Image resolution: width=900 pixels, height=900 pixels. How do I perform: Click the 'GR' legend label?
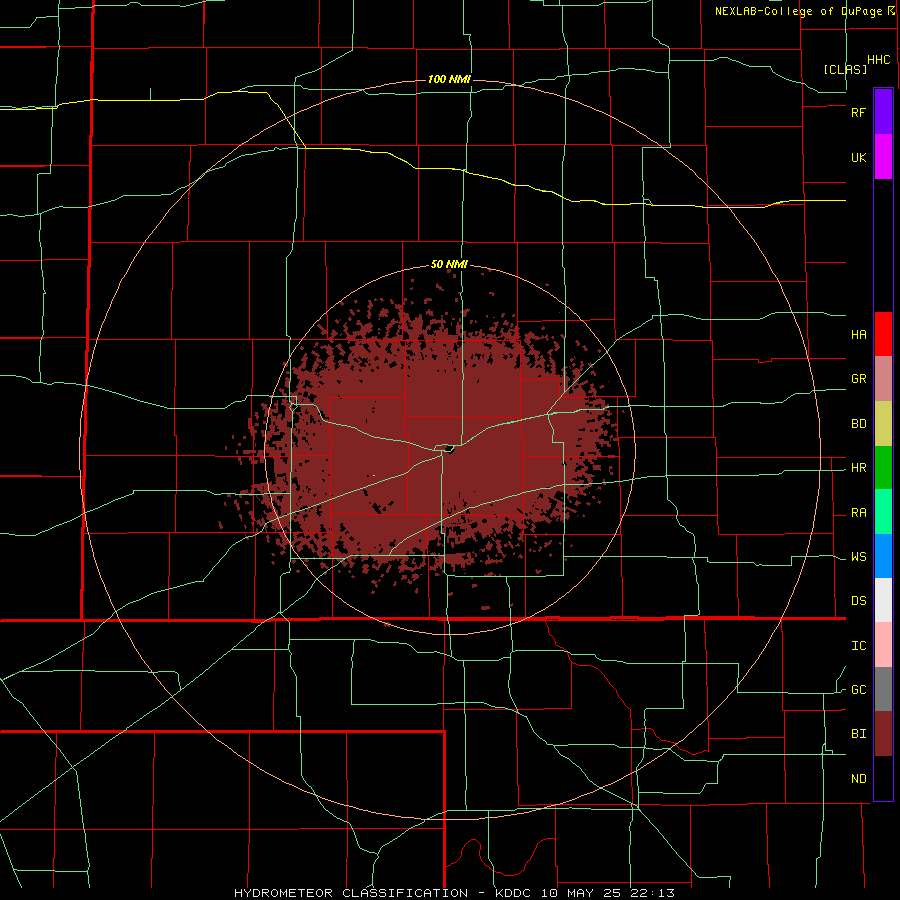(858, 379)
